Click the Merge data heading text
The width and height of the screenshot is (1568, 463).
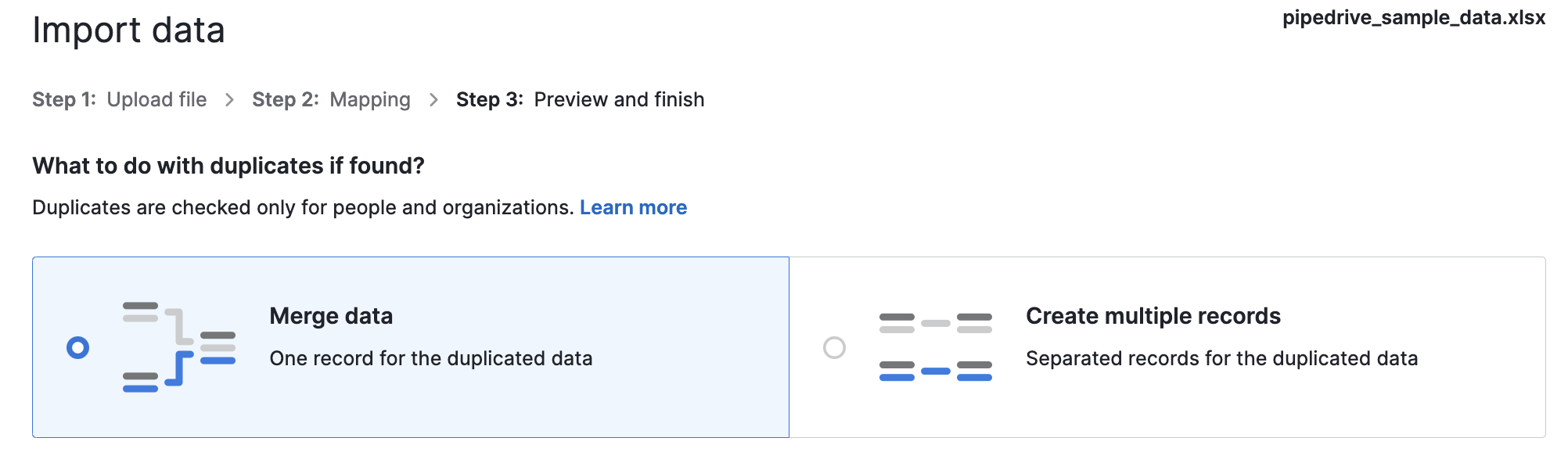(x=331, y=317)
